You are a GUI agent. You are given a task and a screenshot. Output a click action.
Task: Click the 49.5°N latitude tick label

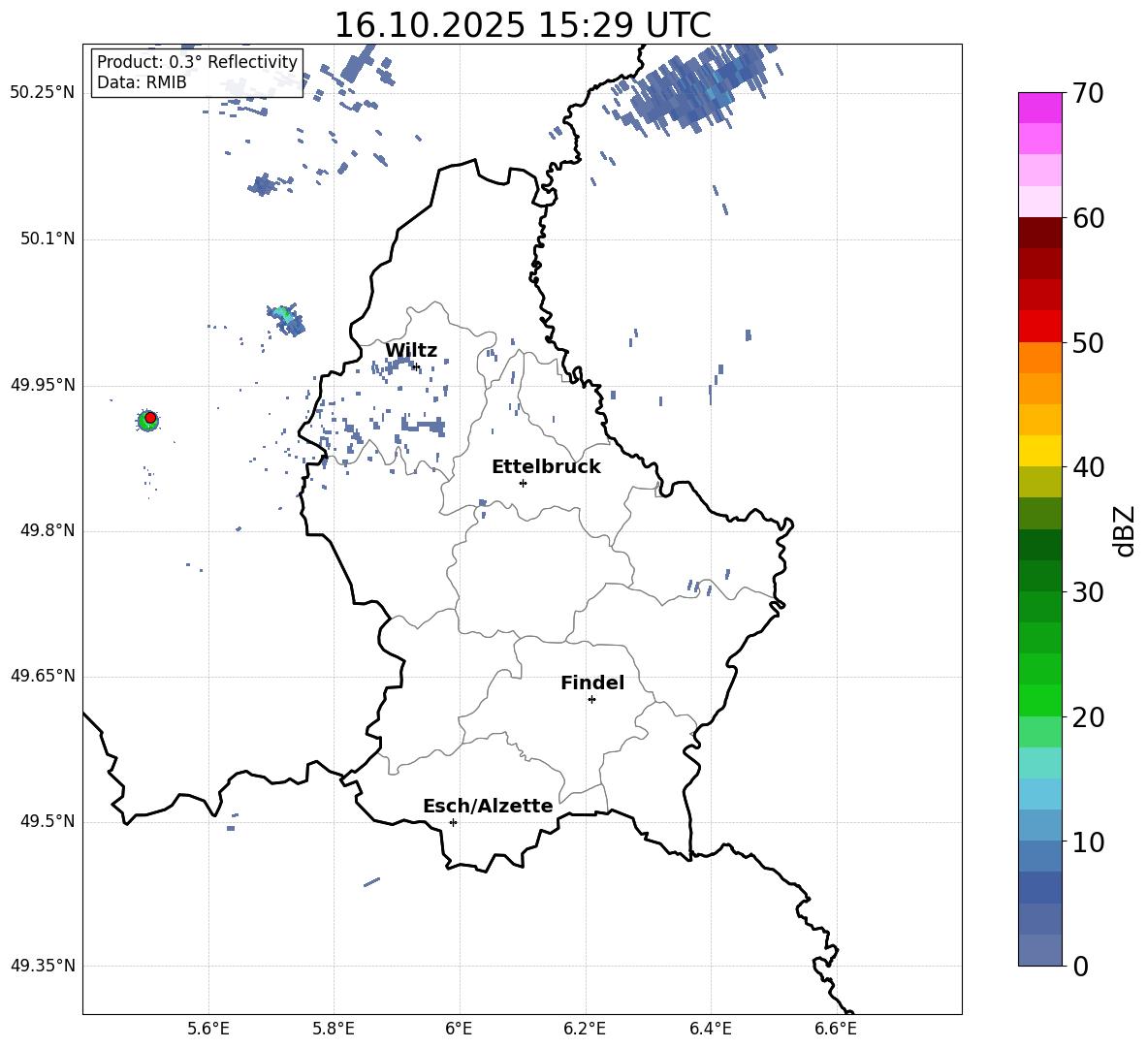[48, 821]
